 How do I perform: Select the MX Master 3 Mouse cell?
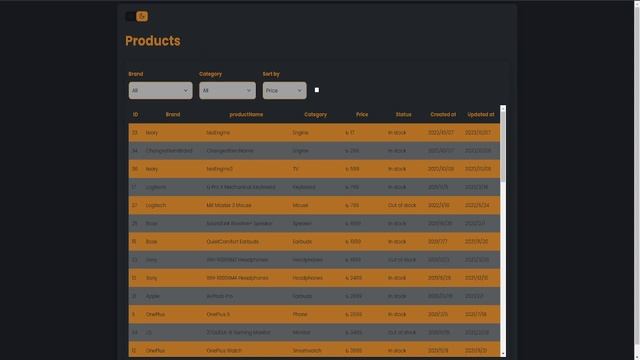coord(229,205)
